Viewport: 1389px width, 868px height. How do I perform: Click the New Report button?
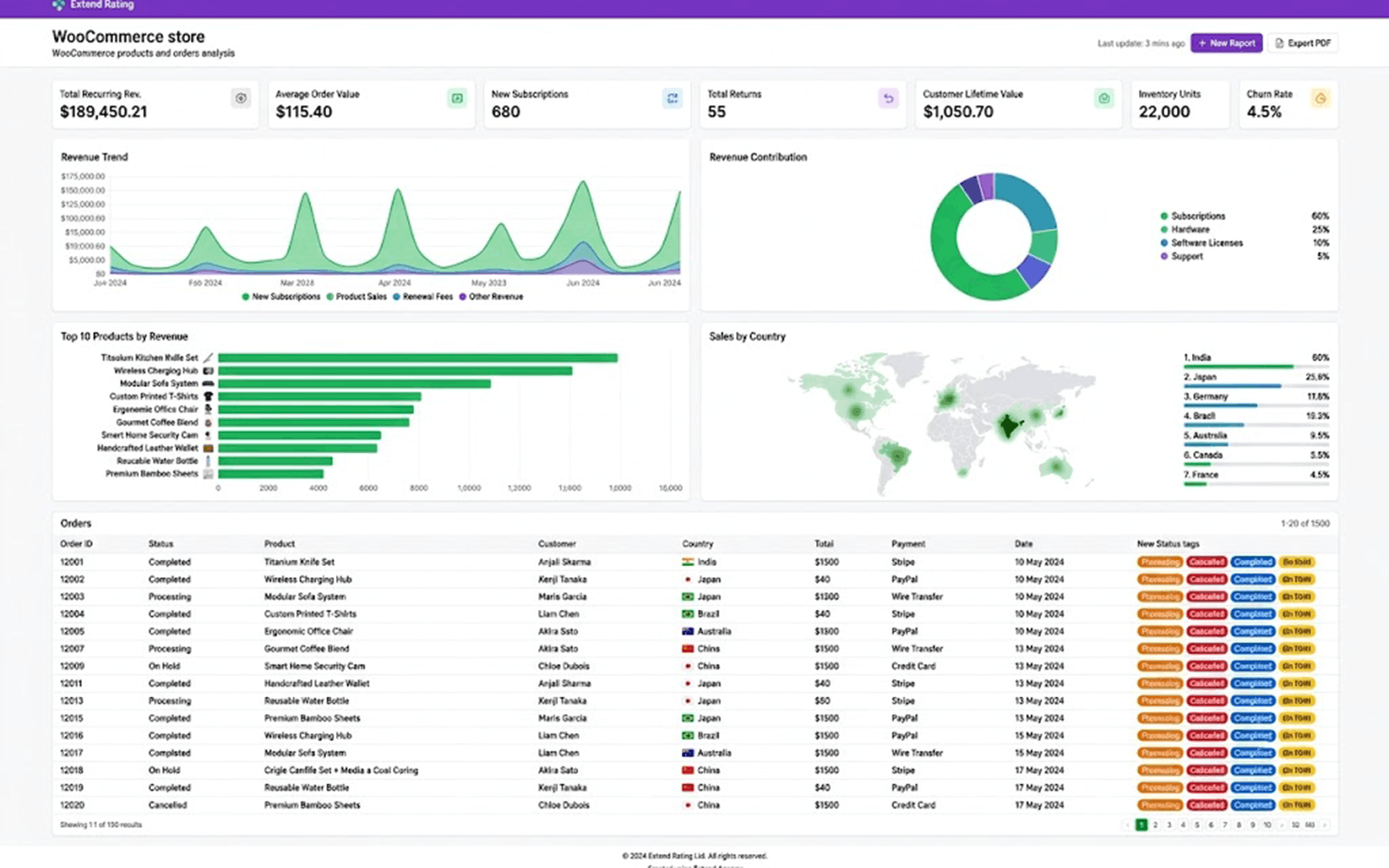pyautogui.click(x=1227, y=43)
